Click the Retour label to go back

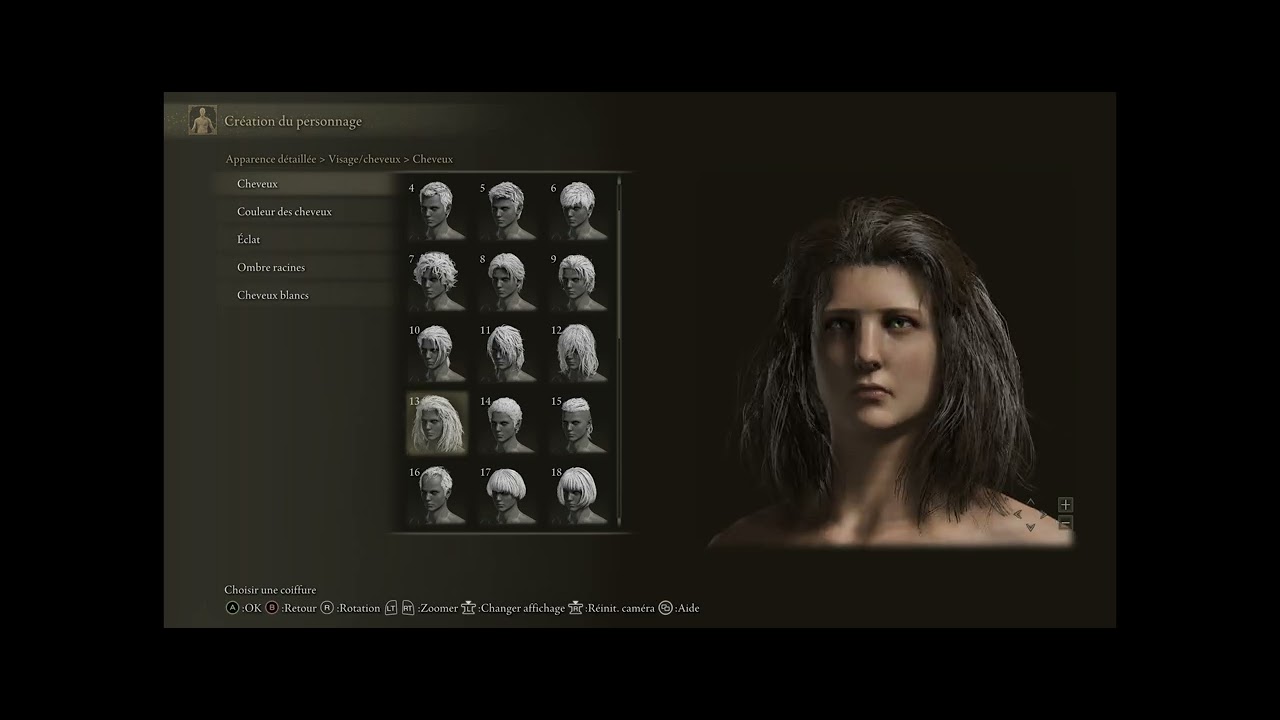[300, 608]
